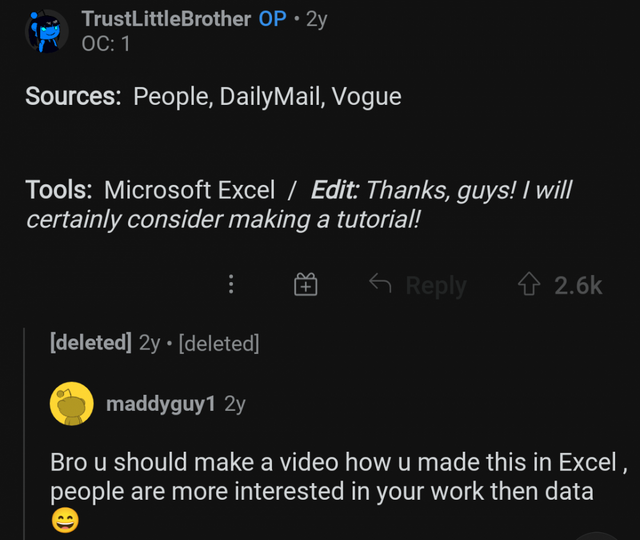Click the 2y timestamp next to maddyguy1
The height and width of the screenshot is (540, 640).
click(235, 404)
